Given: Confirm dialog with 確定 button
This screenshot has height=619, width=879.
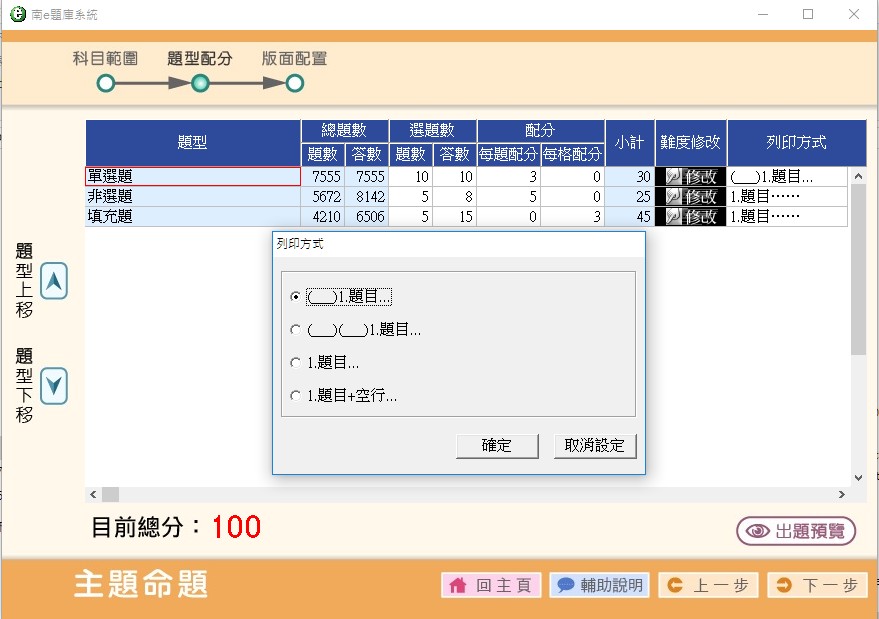Looking at the screenshot, I should click(x=497, y=446).
